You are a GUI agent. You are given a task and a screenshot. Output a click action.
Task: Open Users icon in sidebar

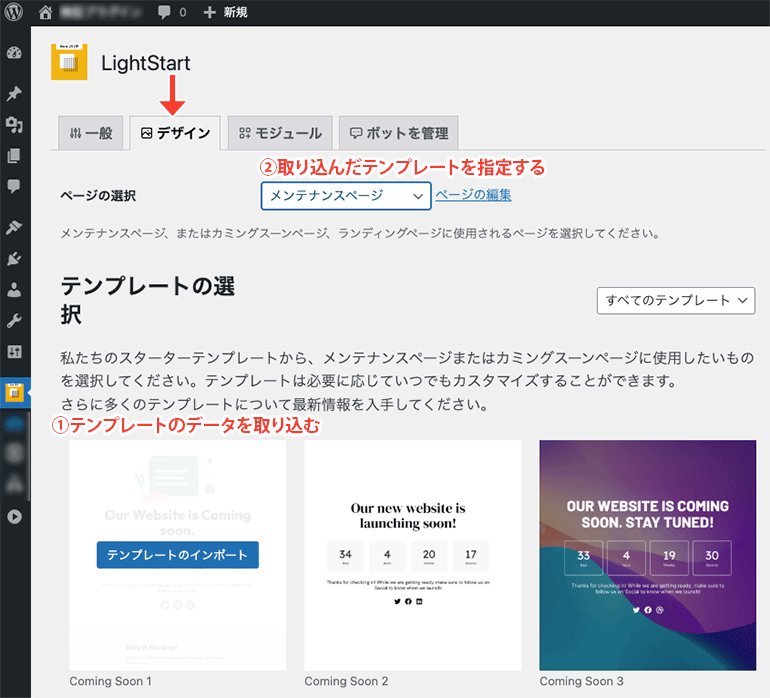point(14,290)
